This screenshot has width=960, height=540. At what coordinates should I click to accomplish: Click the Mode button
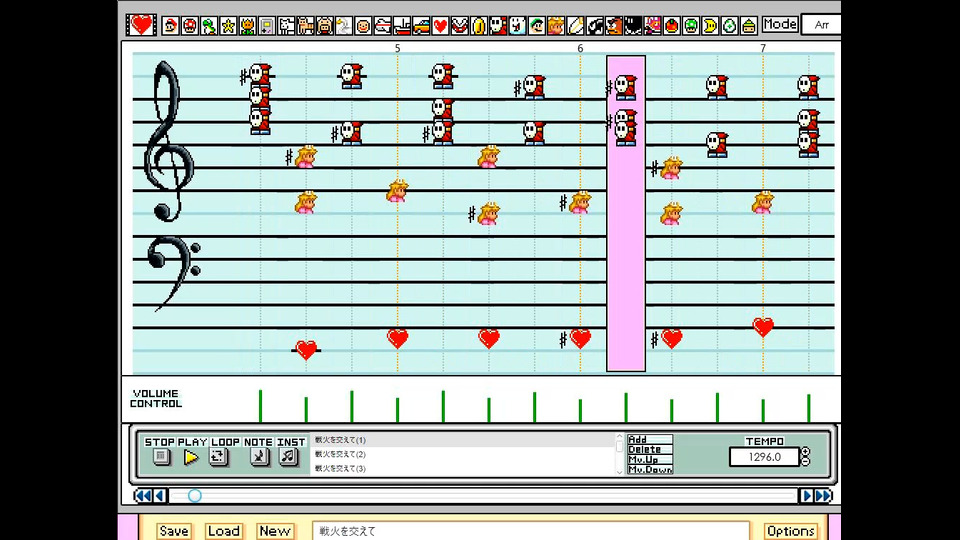tap(780, 24)
